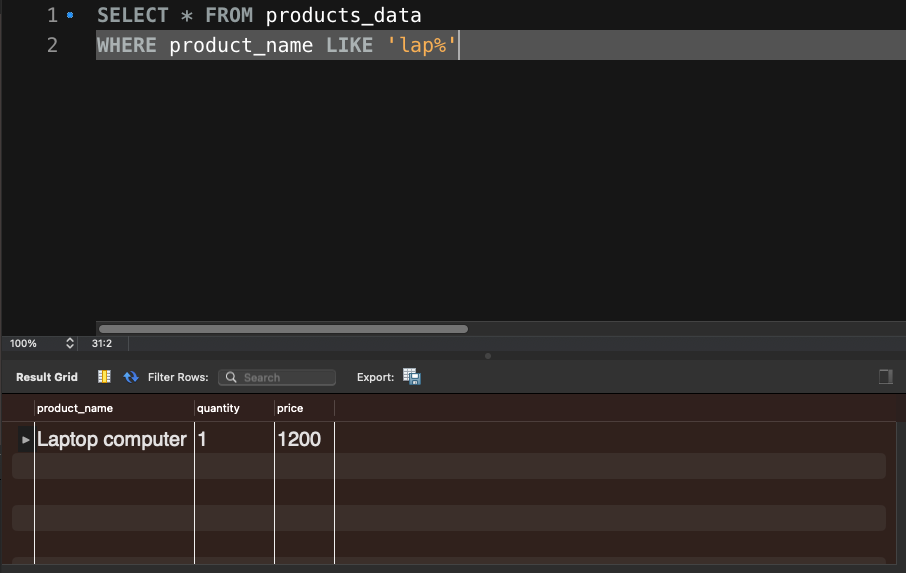Select the row arrow indicator beside Laptop computer
Image resolution: width=906 pixels, height=573 pixels.
(25, 440)
